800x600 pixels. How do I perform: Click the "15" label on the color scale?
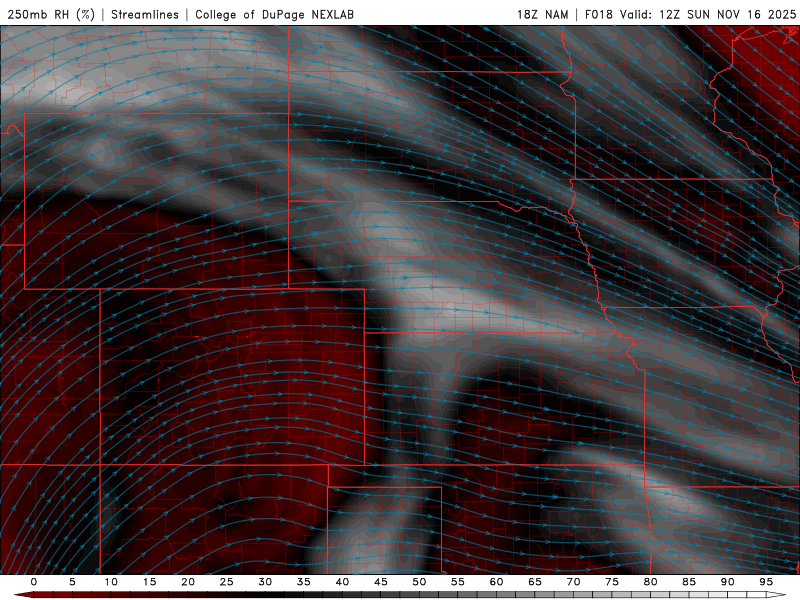149,582
